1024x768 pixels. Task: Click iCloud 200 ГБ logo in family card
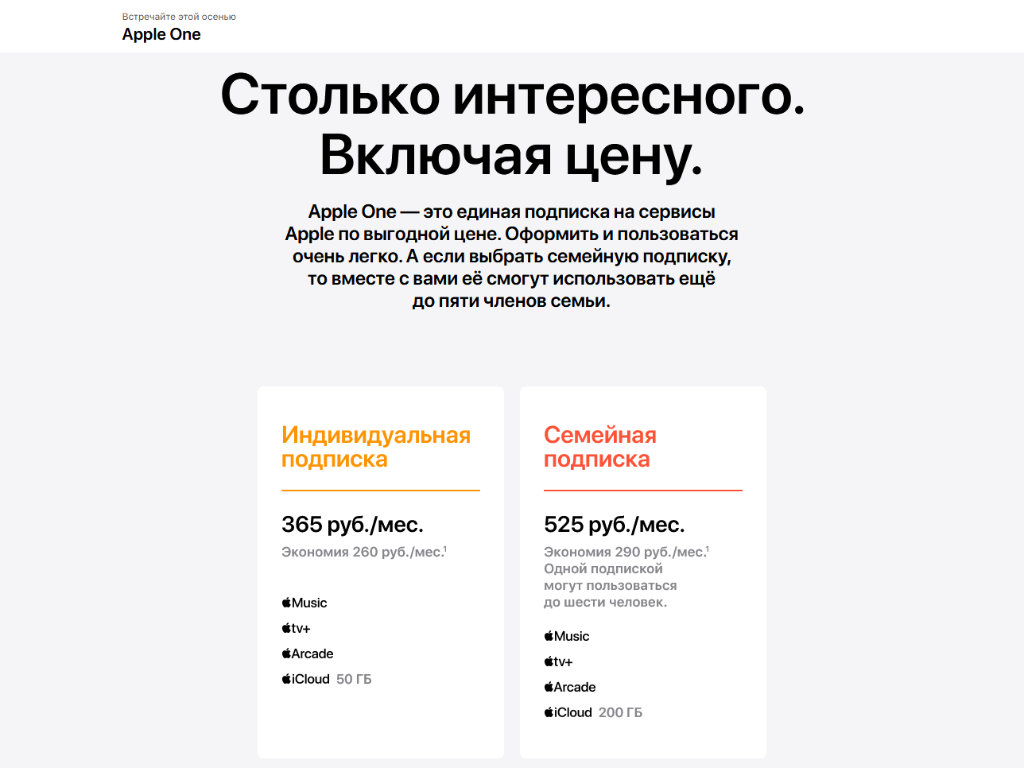point(568,713)
